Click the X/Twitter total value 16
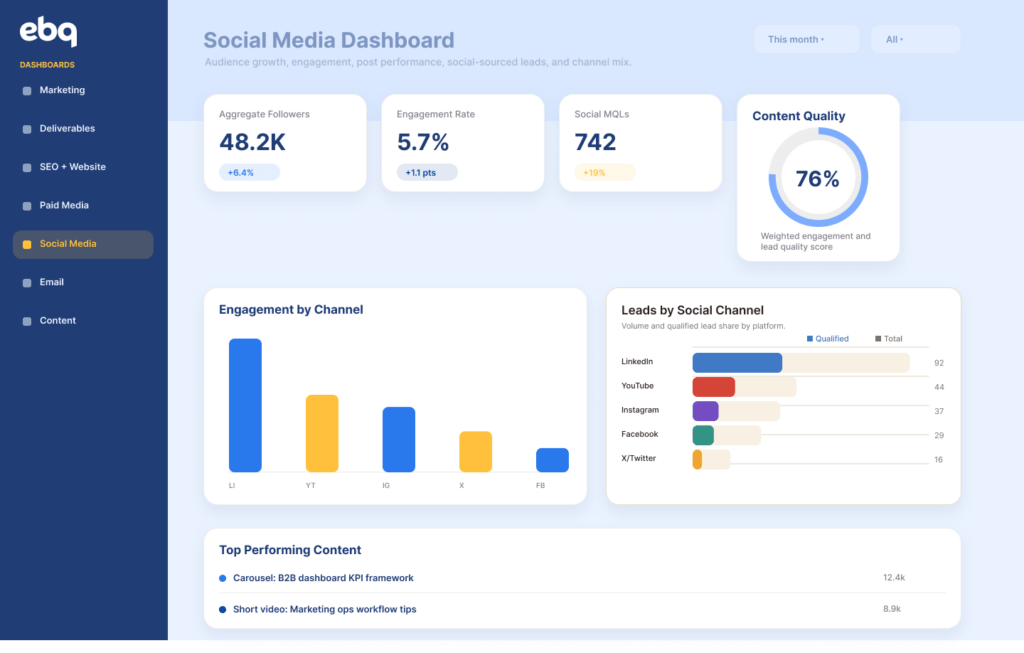The height and width of the screenshot is (653, 1024). pos(938,460)
